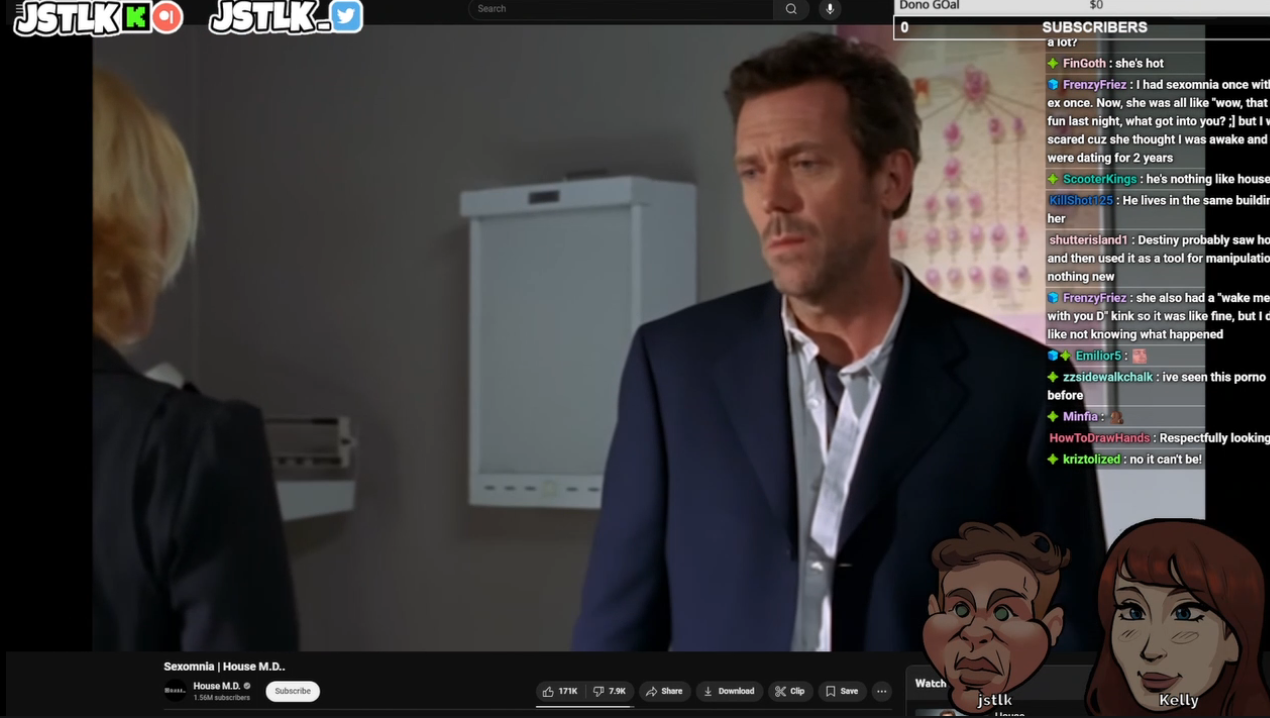Like the video with 171K thumbs up
This screenshot has height=718, width=1270.
click(x=560, y=691)
